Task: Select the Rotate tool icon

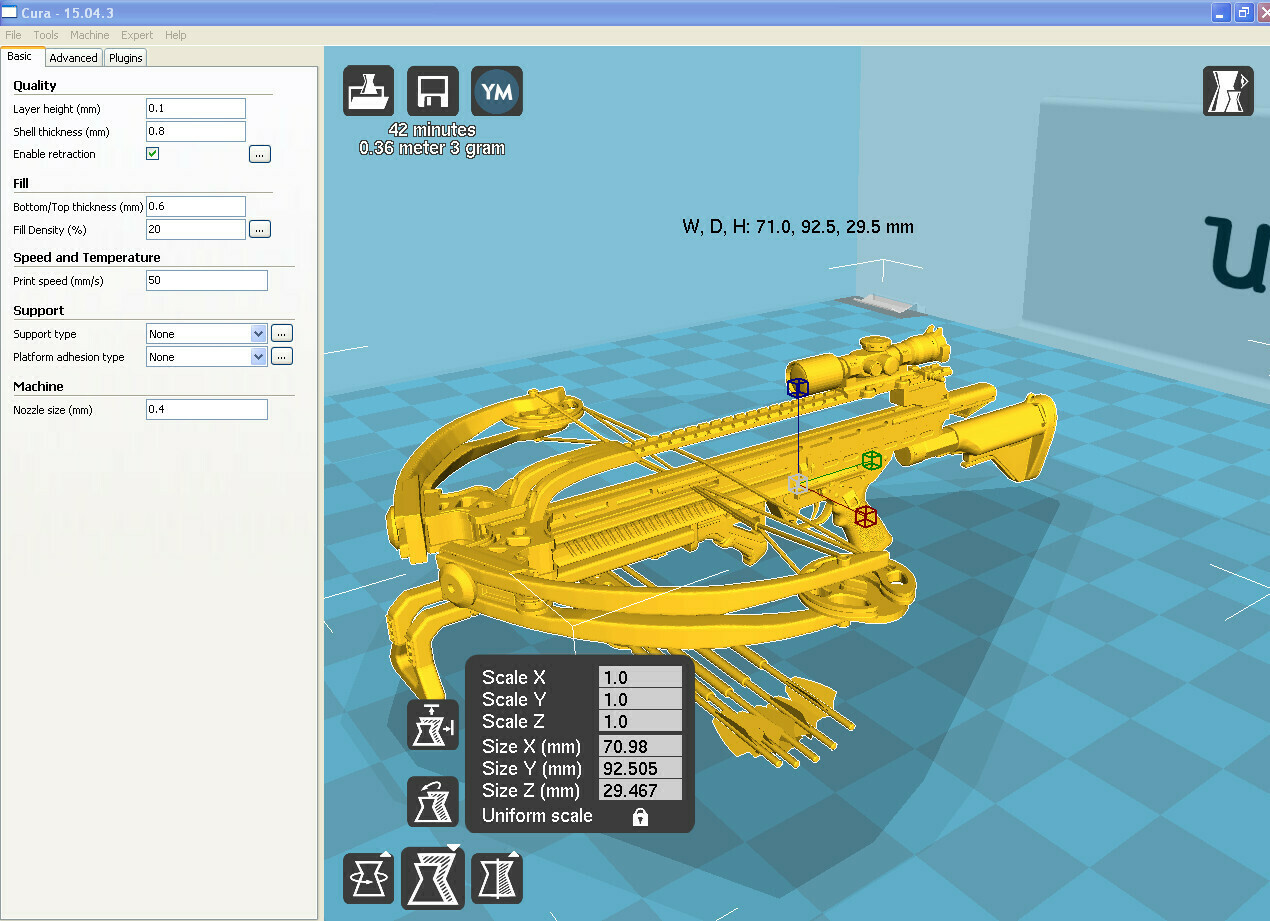Action: (368, 877)
